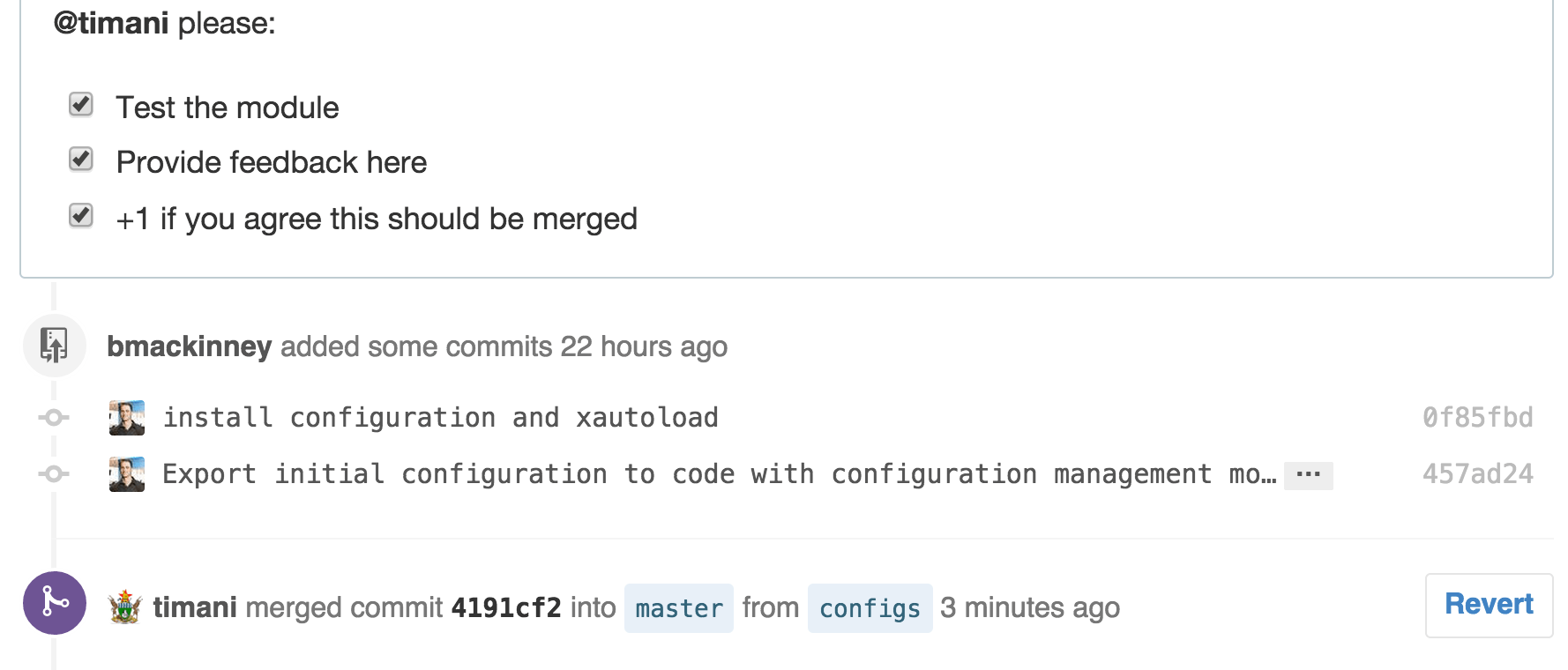Click the commit node icon for 0f85fbd
This screenshot has width=1568, height=670.
(54, 417)
